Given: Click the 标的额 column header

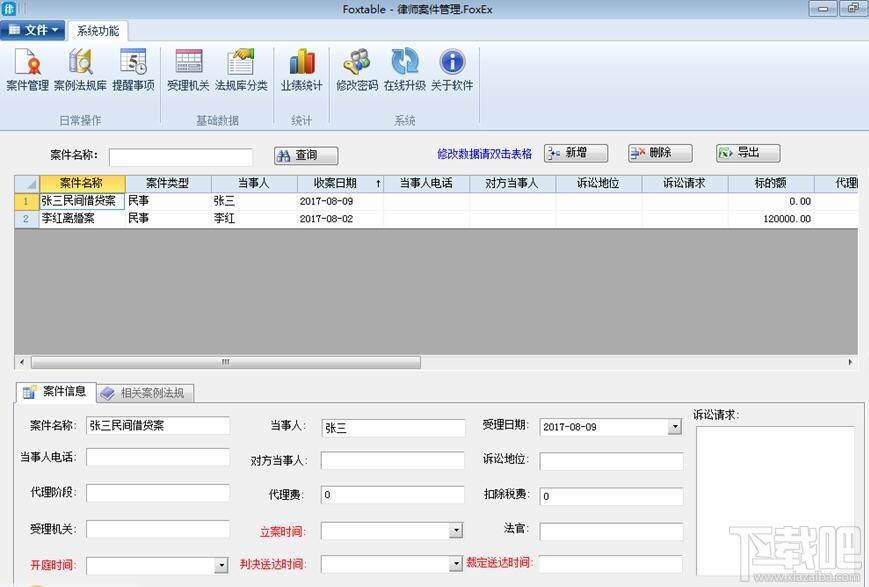Looking at the screenshot, I should [770, 183].
